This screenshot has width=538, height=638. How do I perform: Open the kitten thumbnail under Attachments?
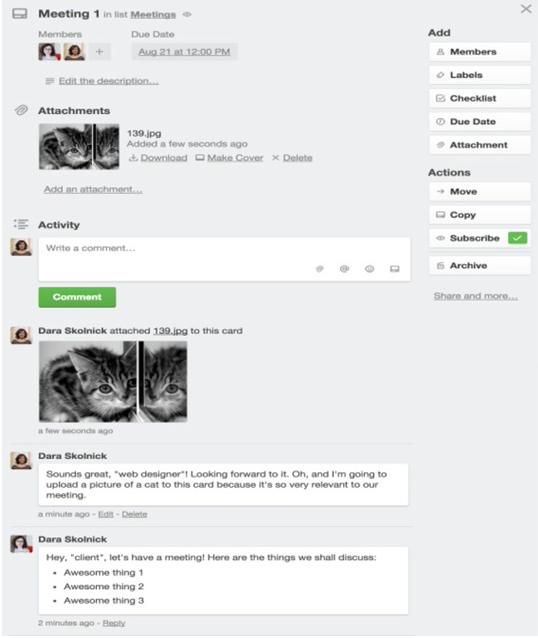[79, 146]
